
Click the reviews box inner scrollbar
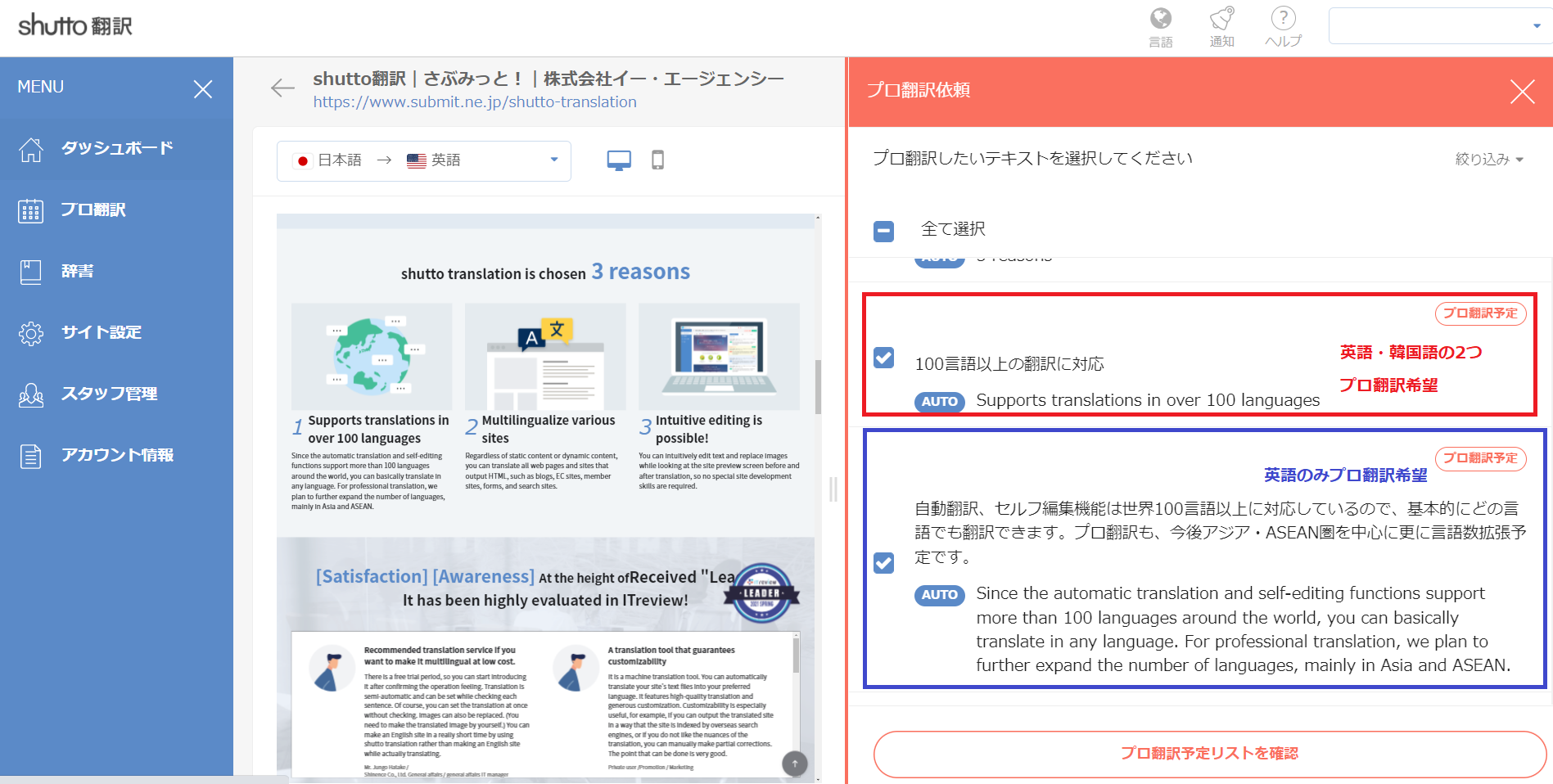pos(796,655)
